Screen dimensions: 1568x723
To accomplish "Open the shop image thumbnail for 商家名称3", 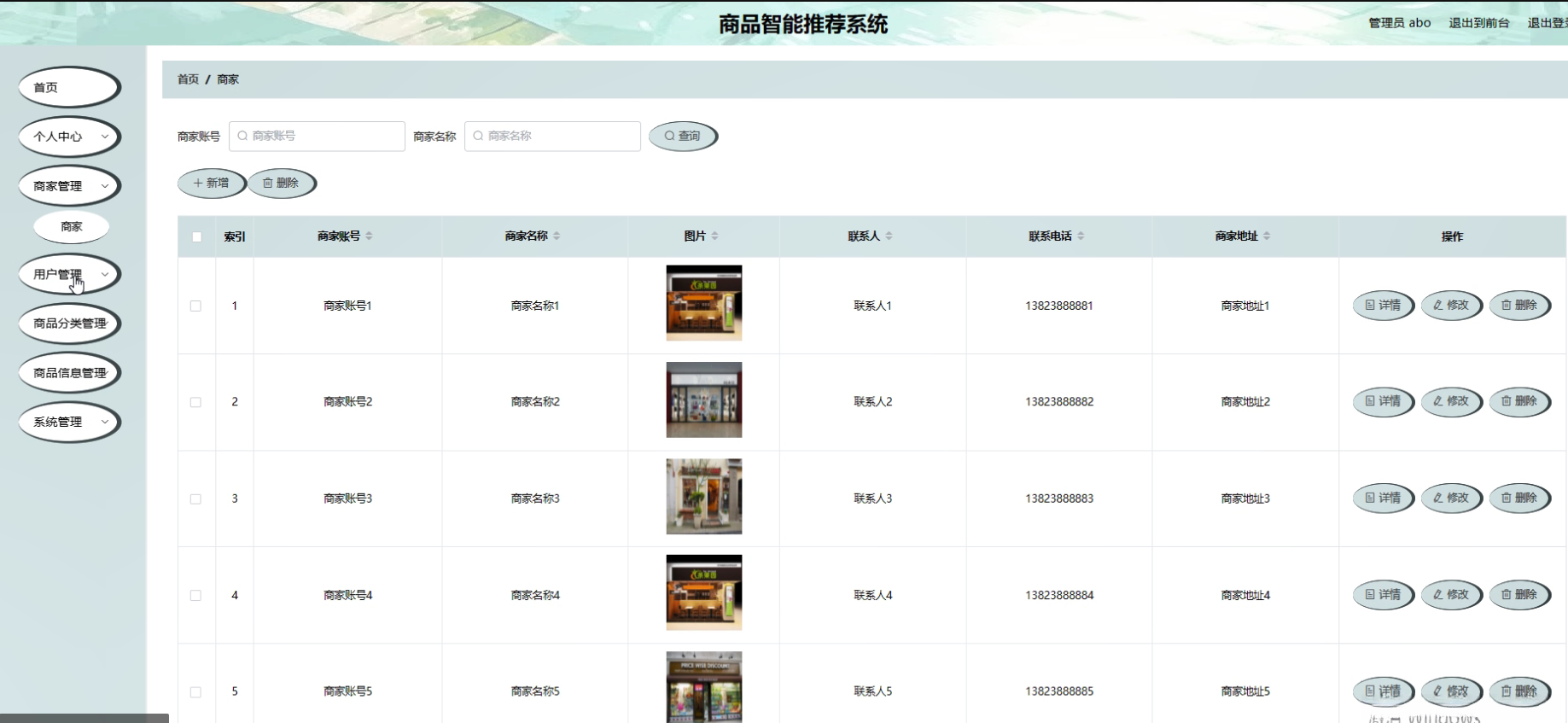I will click(704, 496).
